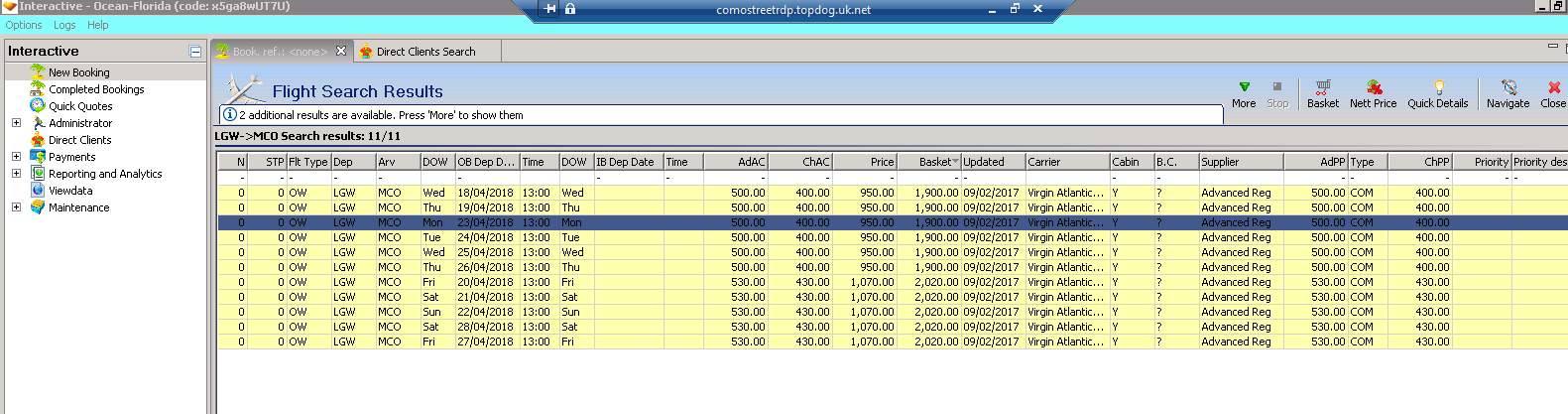Screen dimensions: 1568x414
Task: Select the row departing 24/04/2018
Action: coord(893,237)
